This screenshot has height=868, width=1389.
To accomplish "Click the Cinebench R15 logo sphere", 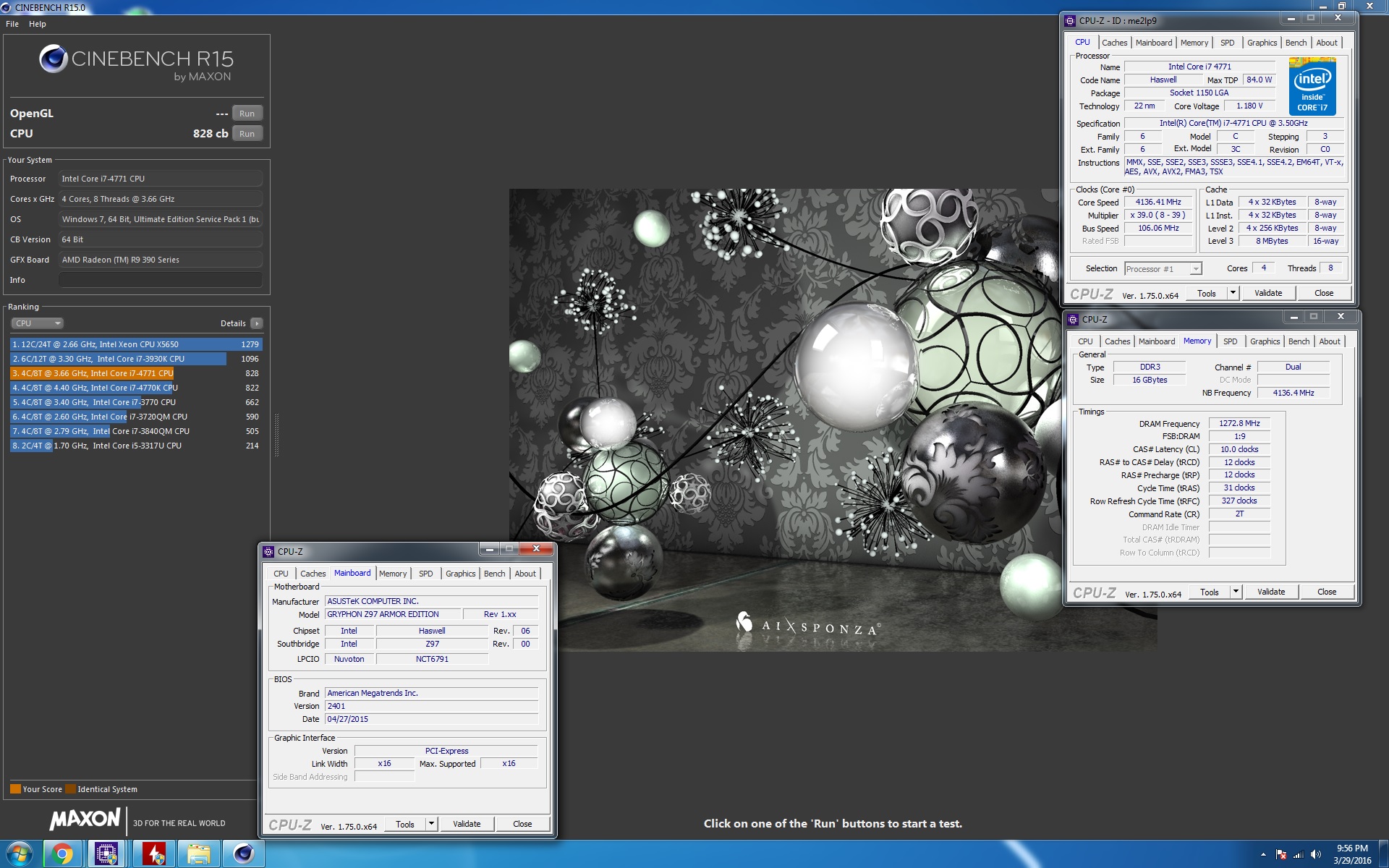I will pos(54,59).
